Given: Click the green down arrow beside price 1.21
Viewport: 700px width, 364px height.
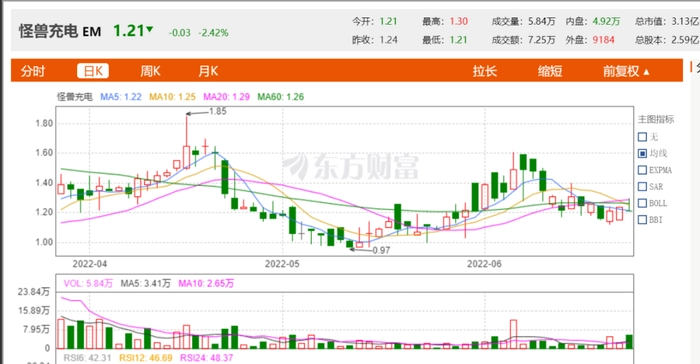Looking at the screenshot, I should [150, 29].
